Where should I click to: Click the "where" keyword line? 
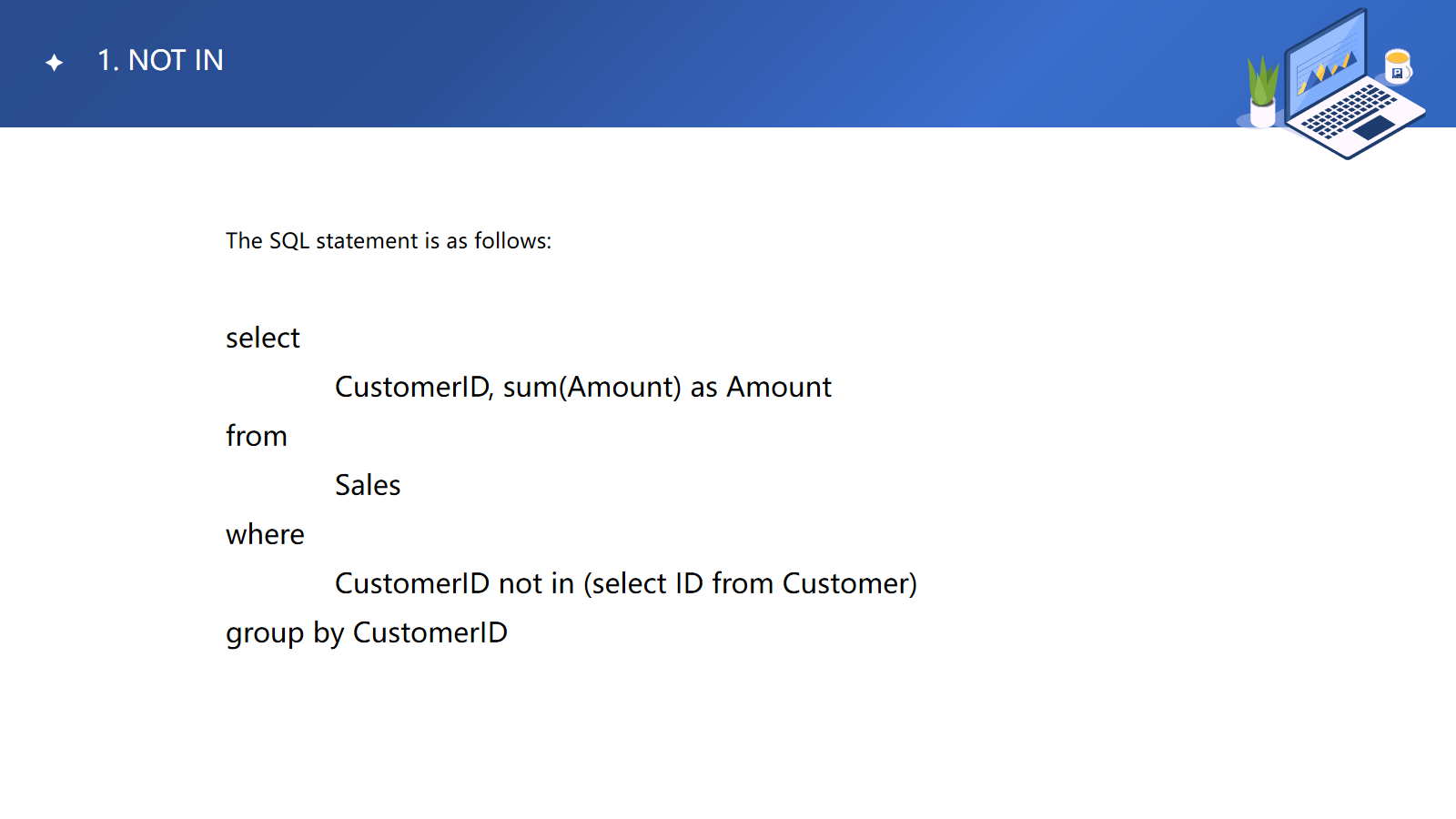[x=265, y=534]
